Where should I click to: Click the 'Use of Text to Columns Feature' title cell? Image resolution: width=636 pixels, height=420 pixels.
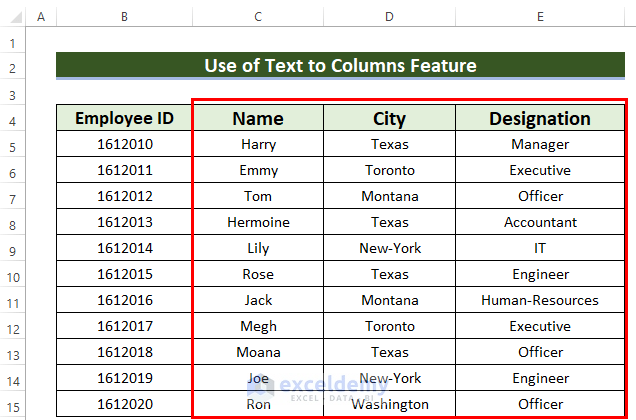(340, 66)
